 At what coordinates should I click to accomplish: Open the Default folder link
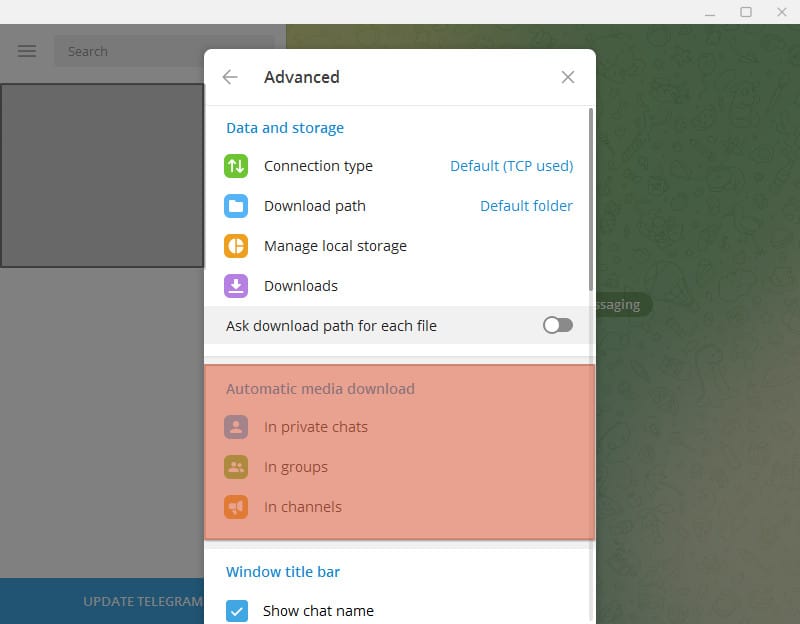click(x=527, y=206)
